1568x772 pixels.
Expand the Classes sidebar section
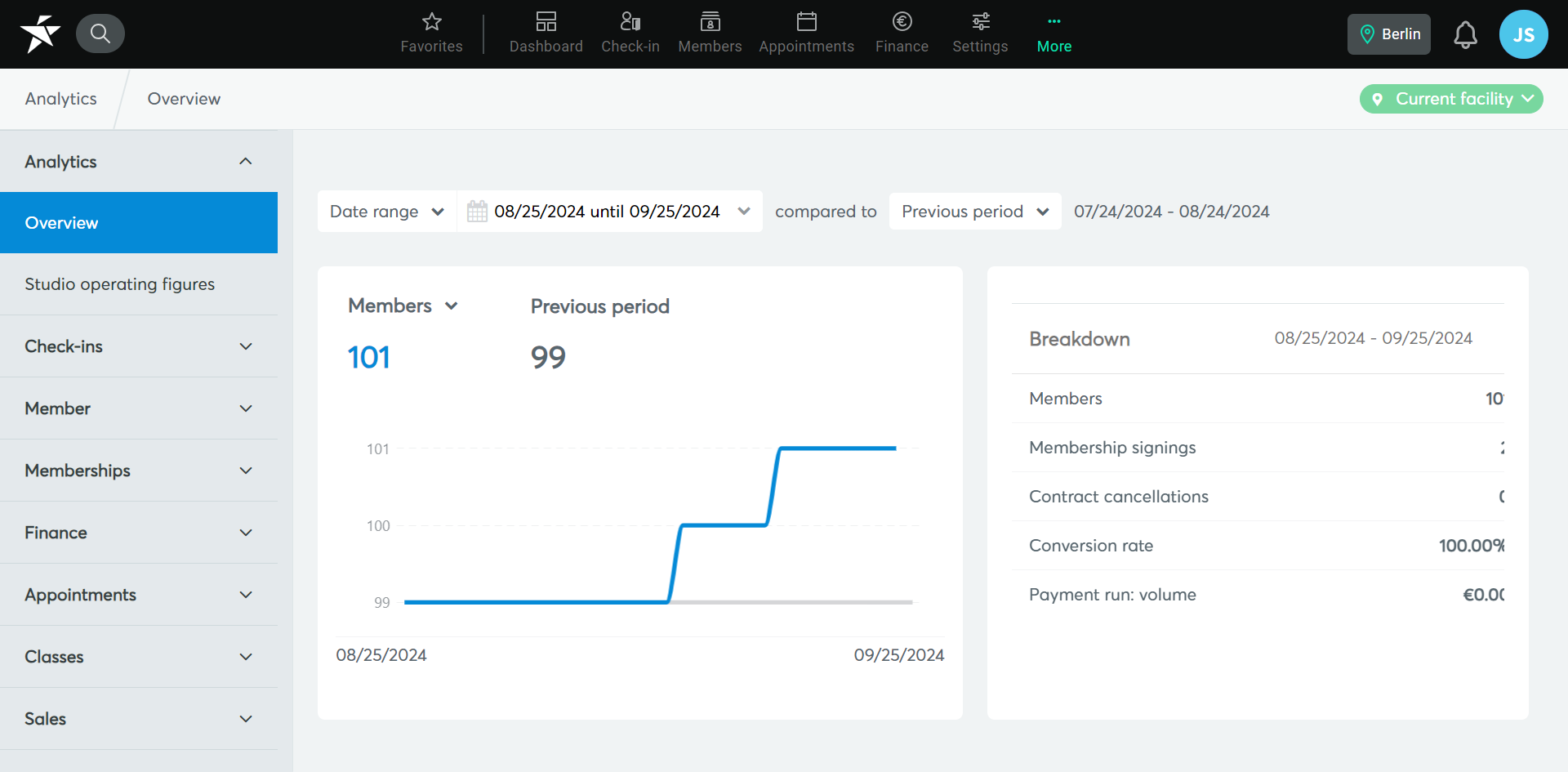coord(139,657)
